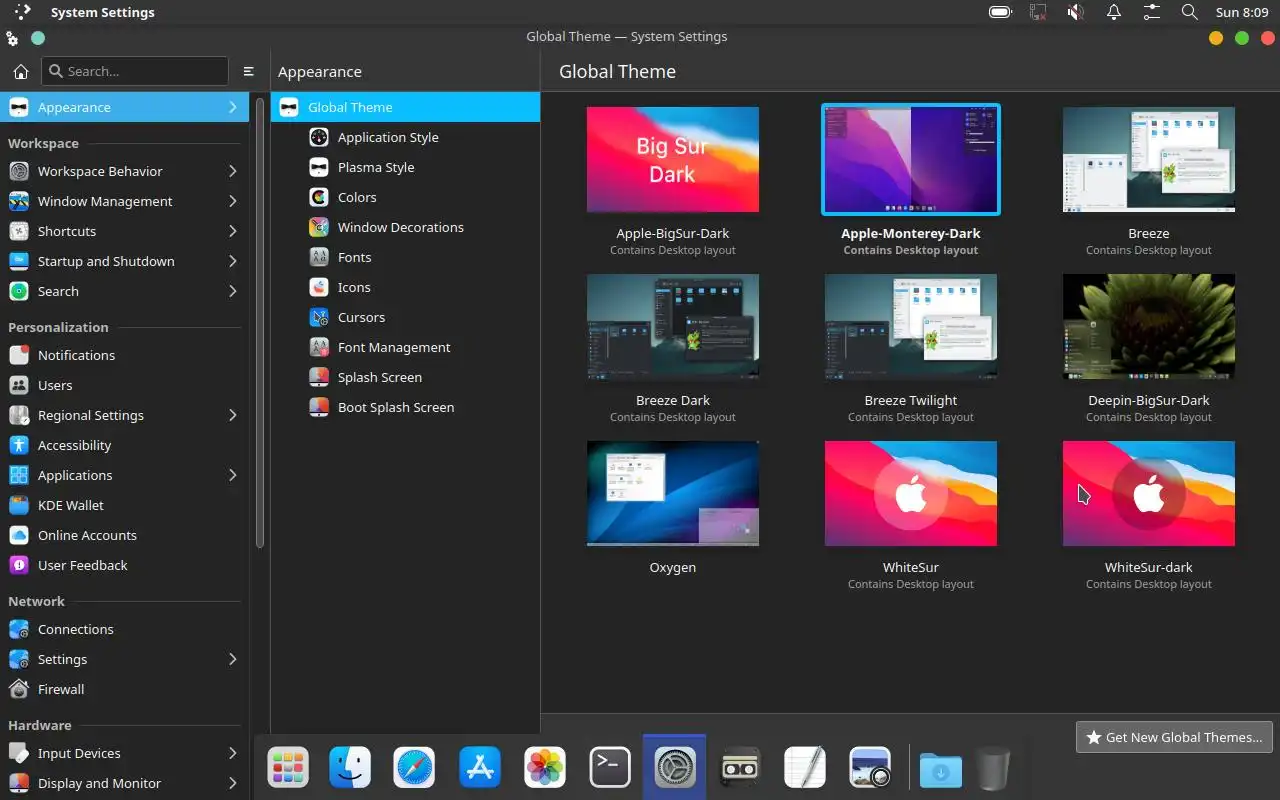Select the Breeze Twilight theme thumbnail
The height and width of the screenshot is (800, 1280).
point(911,327)
